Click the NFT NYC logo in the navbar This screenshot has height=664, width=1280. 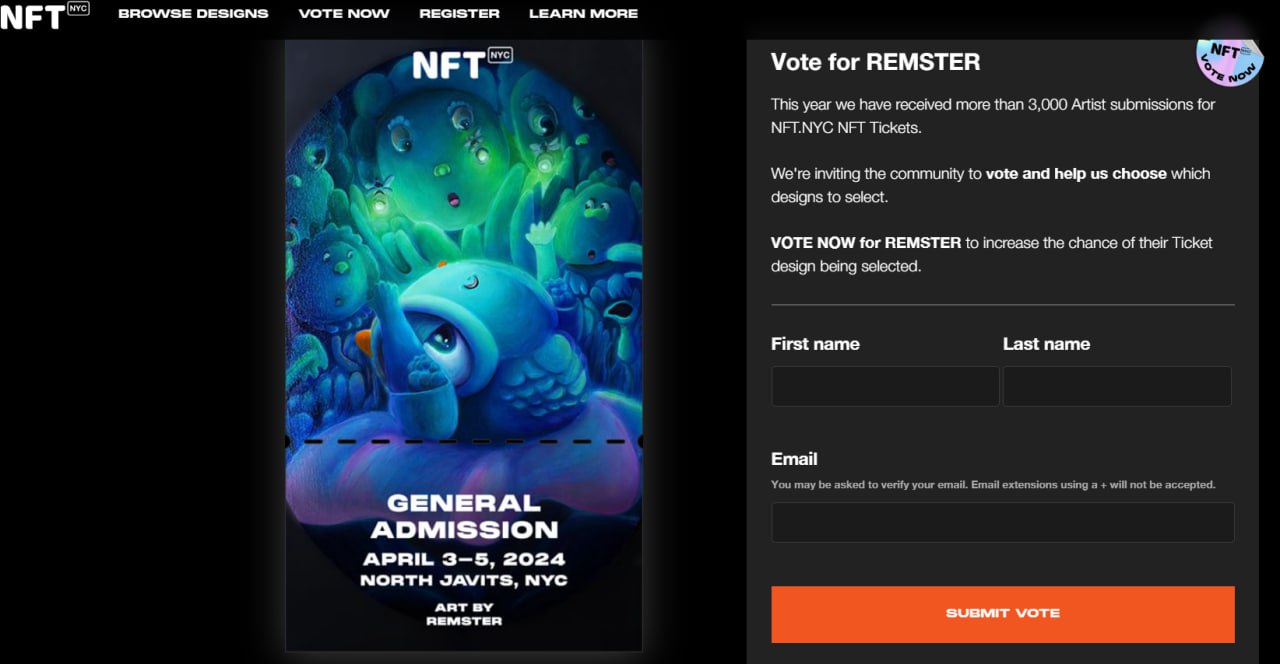[44, 14]
